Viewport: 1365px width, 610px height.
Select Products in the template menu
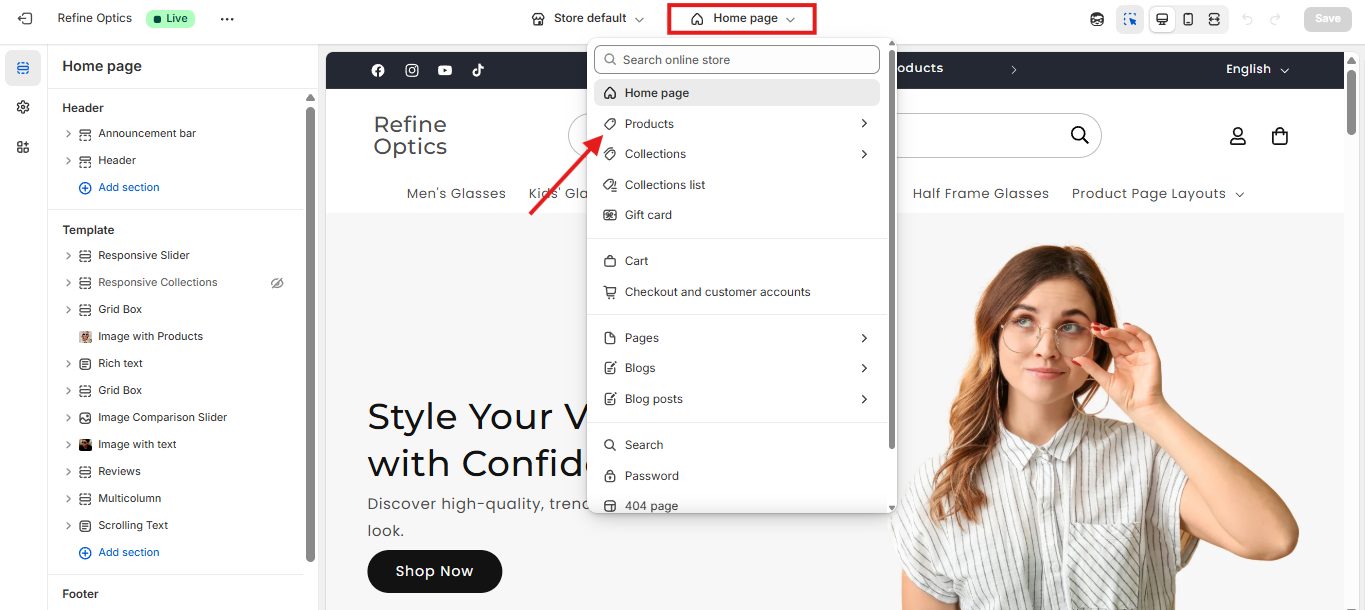pyautogui.click(x=649, y=124)
